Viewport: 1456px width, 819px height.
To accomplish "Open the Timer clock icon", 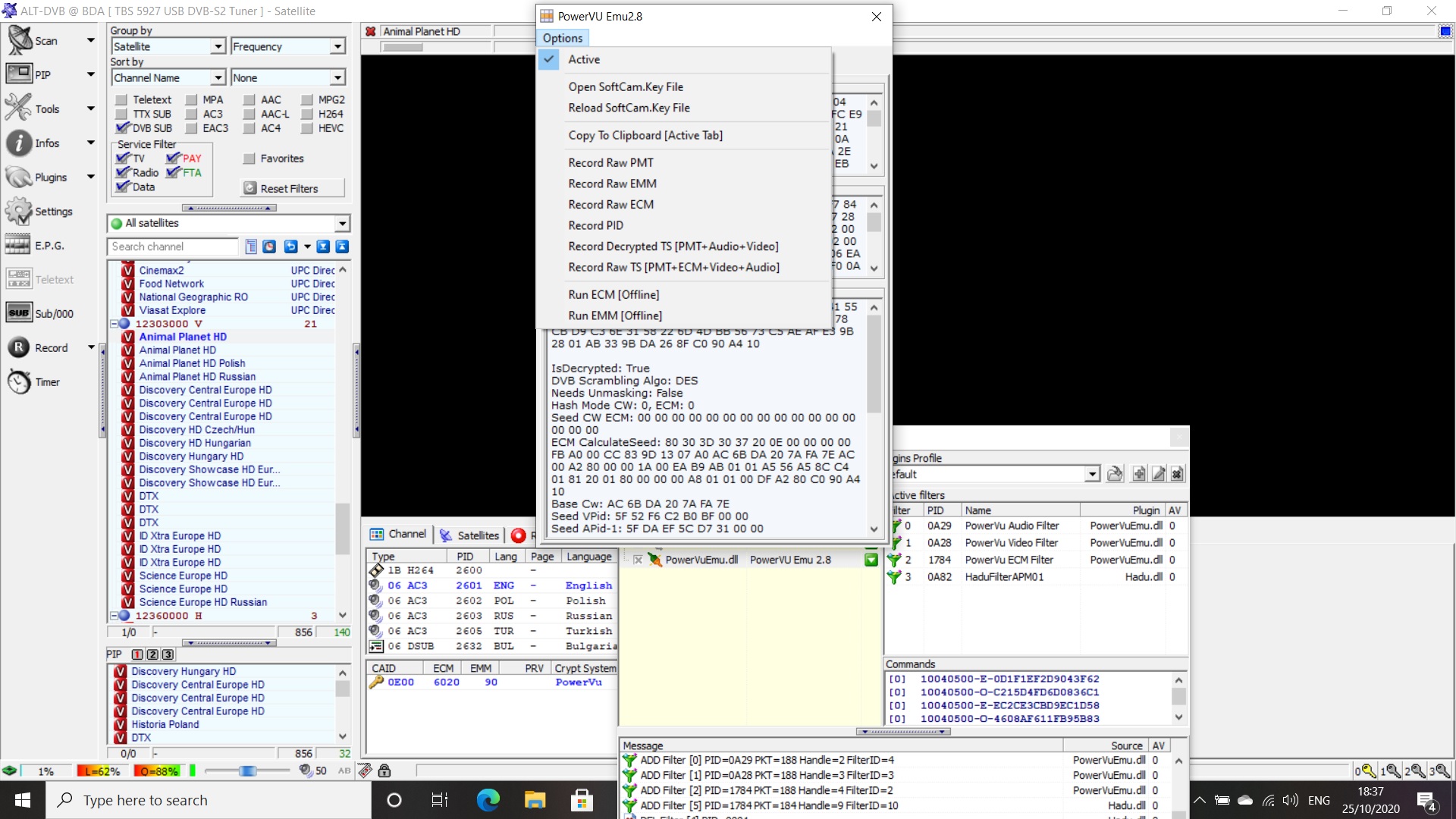I will click(x=19, y=381).
